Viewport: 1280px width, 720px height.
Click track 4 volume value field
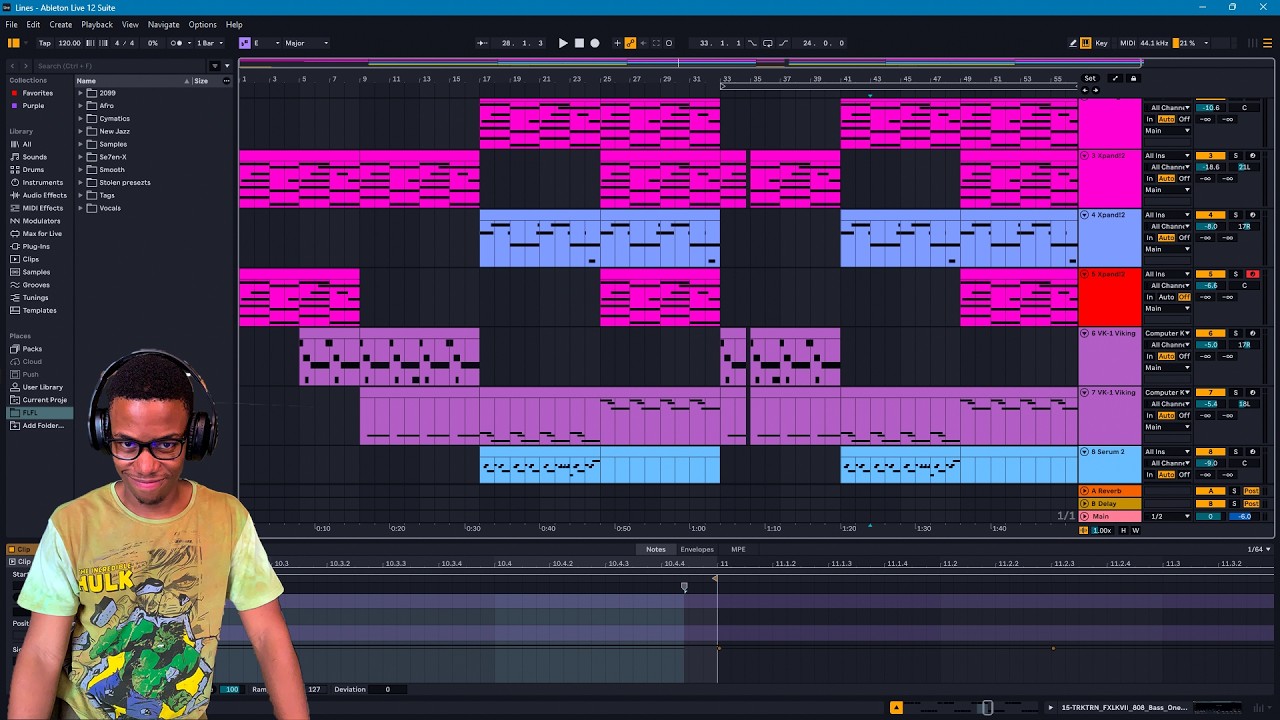[x=1210, y=227]
